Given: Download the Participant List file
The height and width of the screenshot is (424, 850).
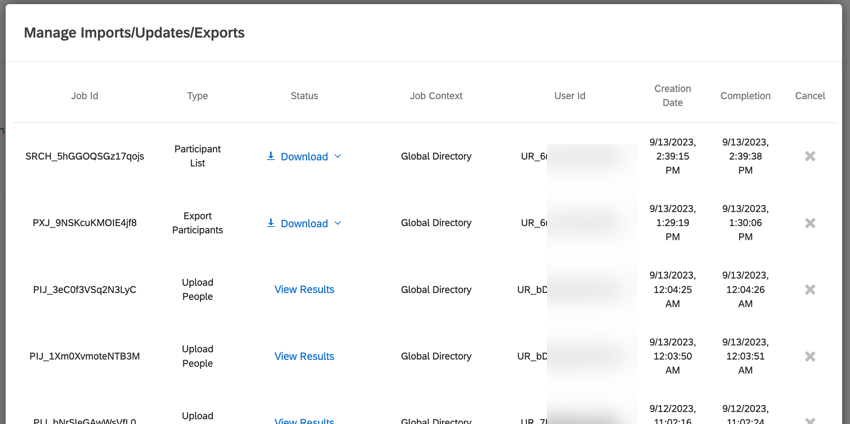Looking at the screenshot, I should (x=304, y=157).
